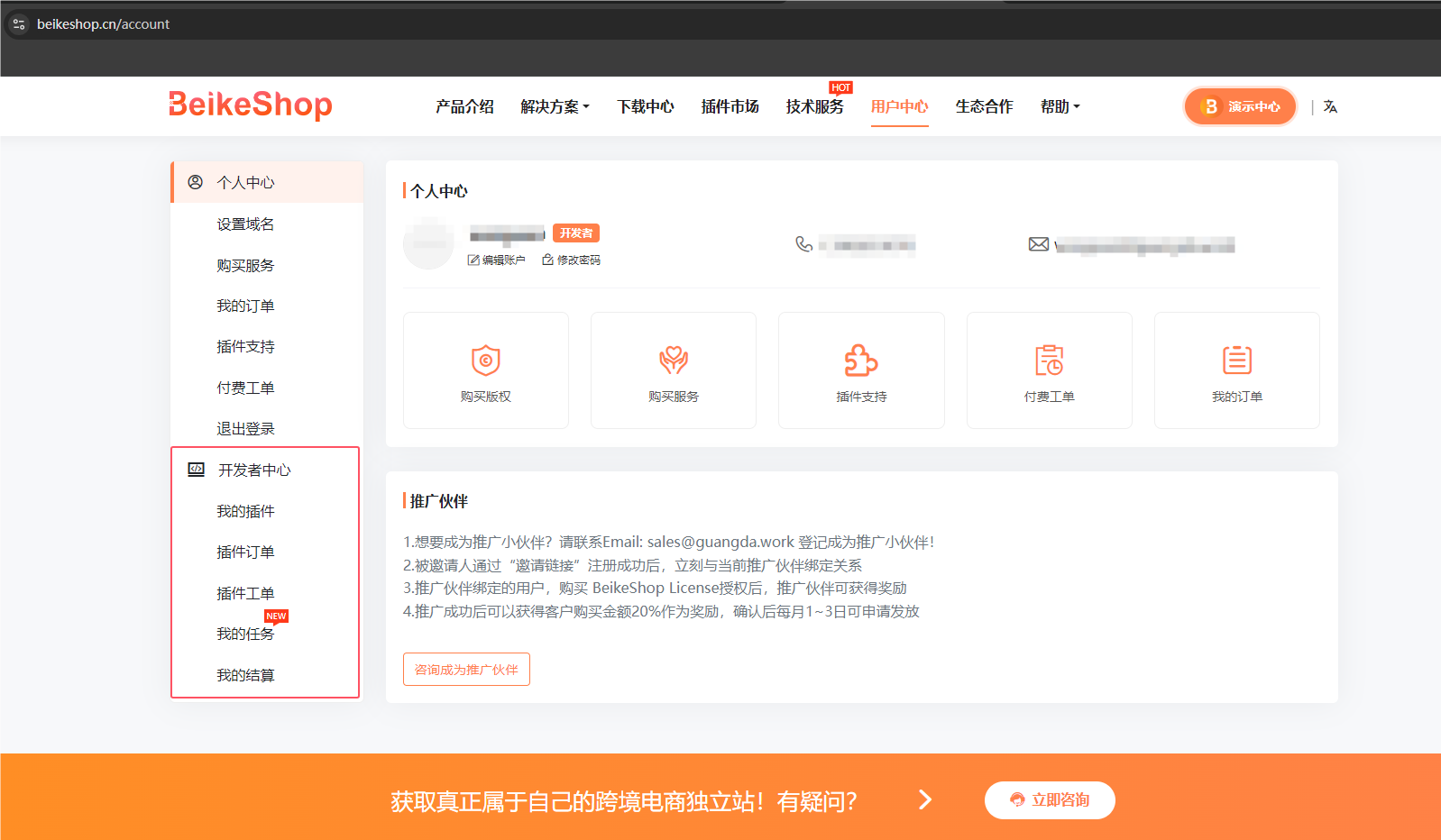
Task: Open the 插件支持 puzzle icon card
Action: pyautogui.click(x=861, y=370)
